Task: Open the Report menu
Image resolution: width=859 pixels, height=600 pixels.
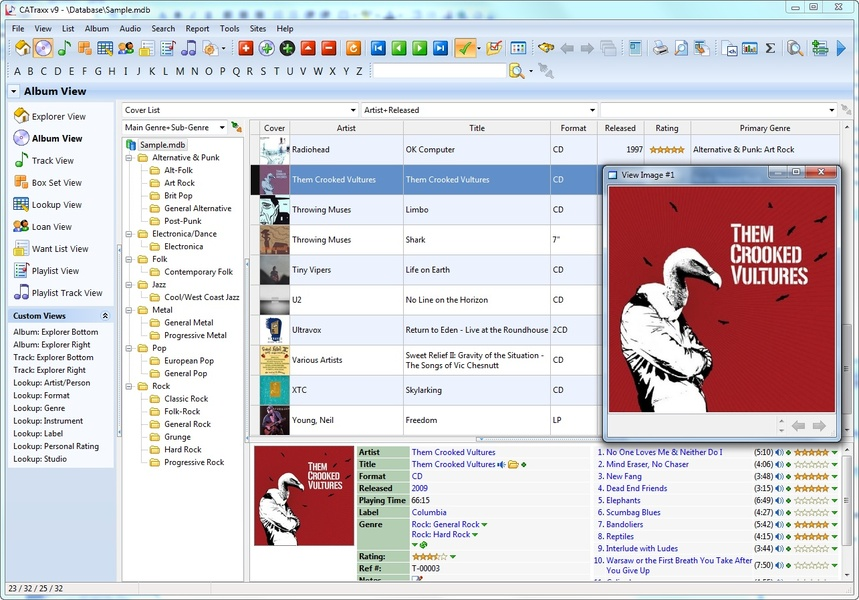Action: [x=195, y=28]
